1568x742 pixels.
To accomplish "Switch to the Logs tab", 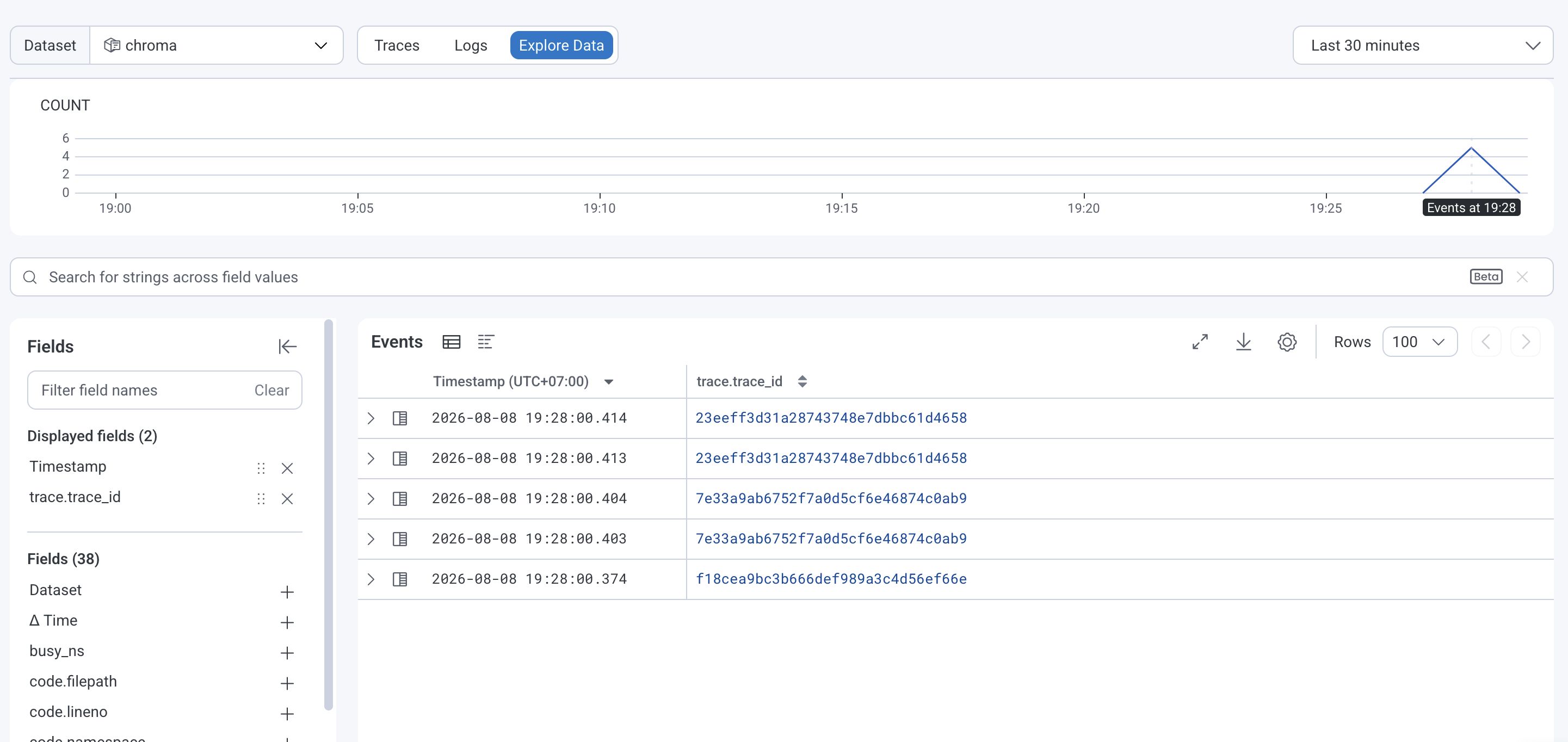I will click(x=471, y=45).
